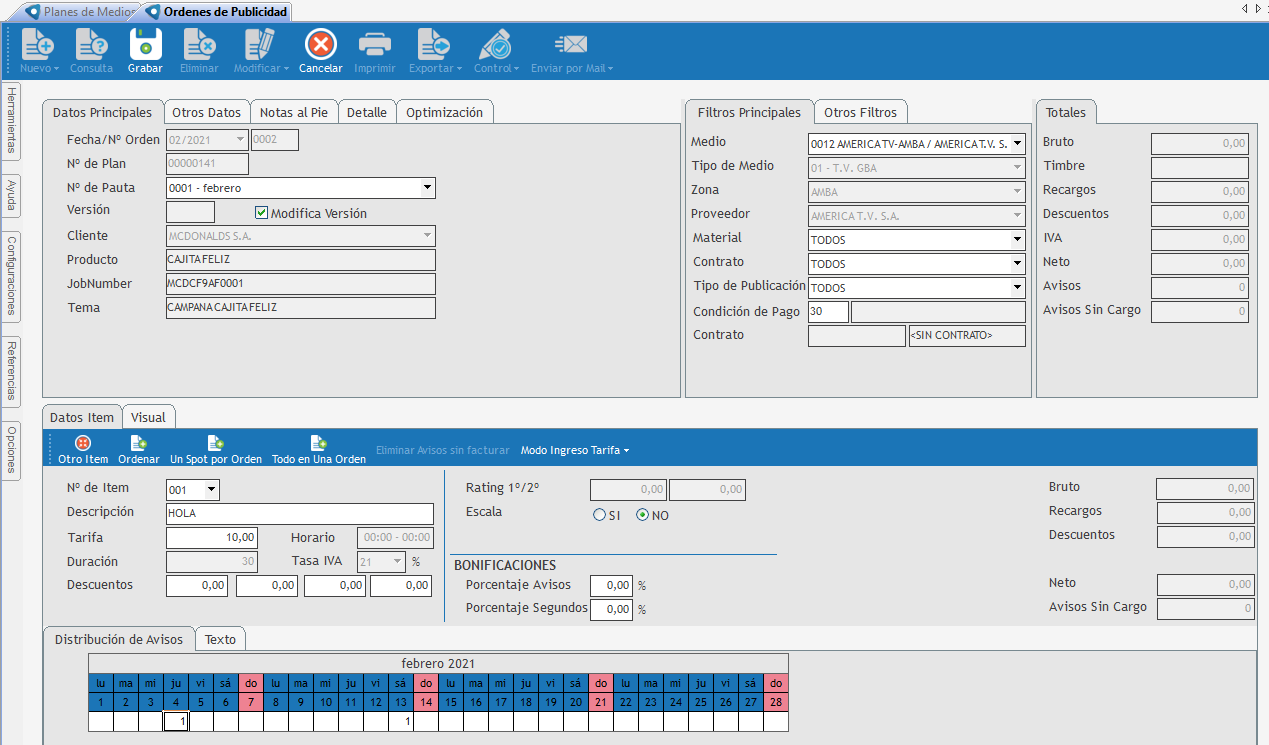The width and height of the screenshot is (1269, 745).
Task: Click the Cancelar red X icon
Action: coord(320,45)
